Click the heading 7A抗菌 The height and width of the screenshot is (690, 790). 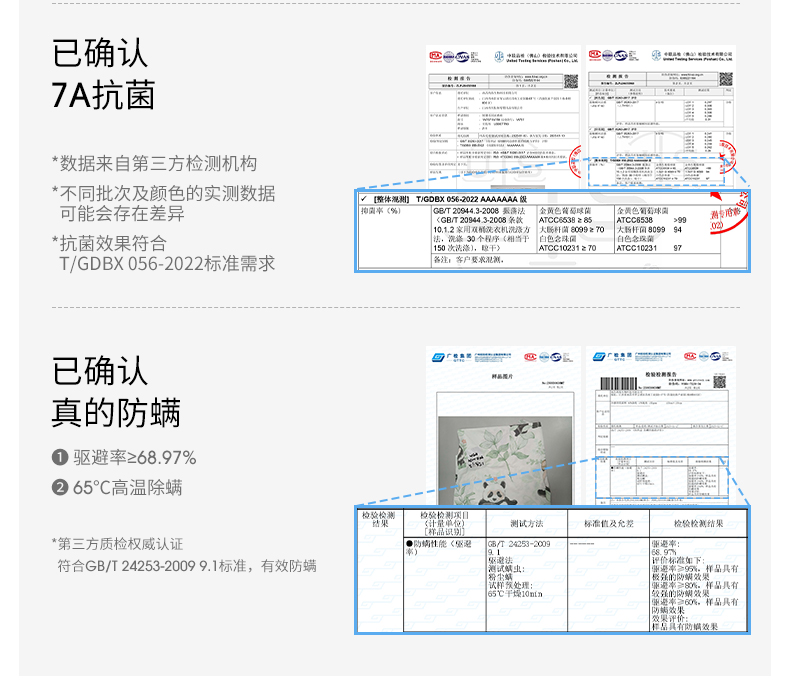click(103, 95)
